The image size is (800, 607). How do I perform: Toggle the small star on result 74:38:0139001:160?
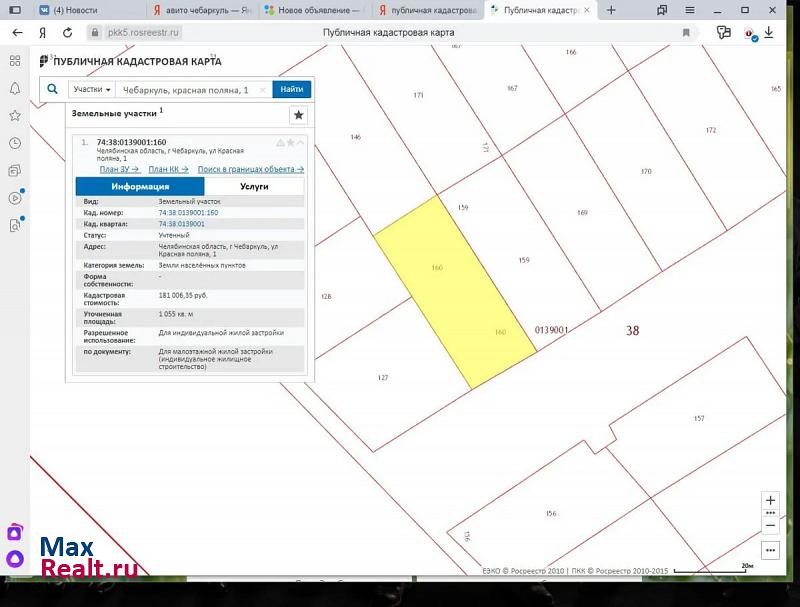pos(290,142)
